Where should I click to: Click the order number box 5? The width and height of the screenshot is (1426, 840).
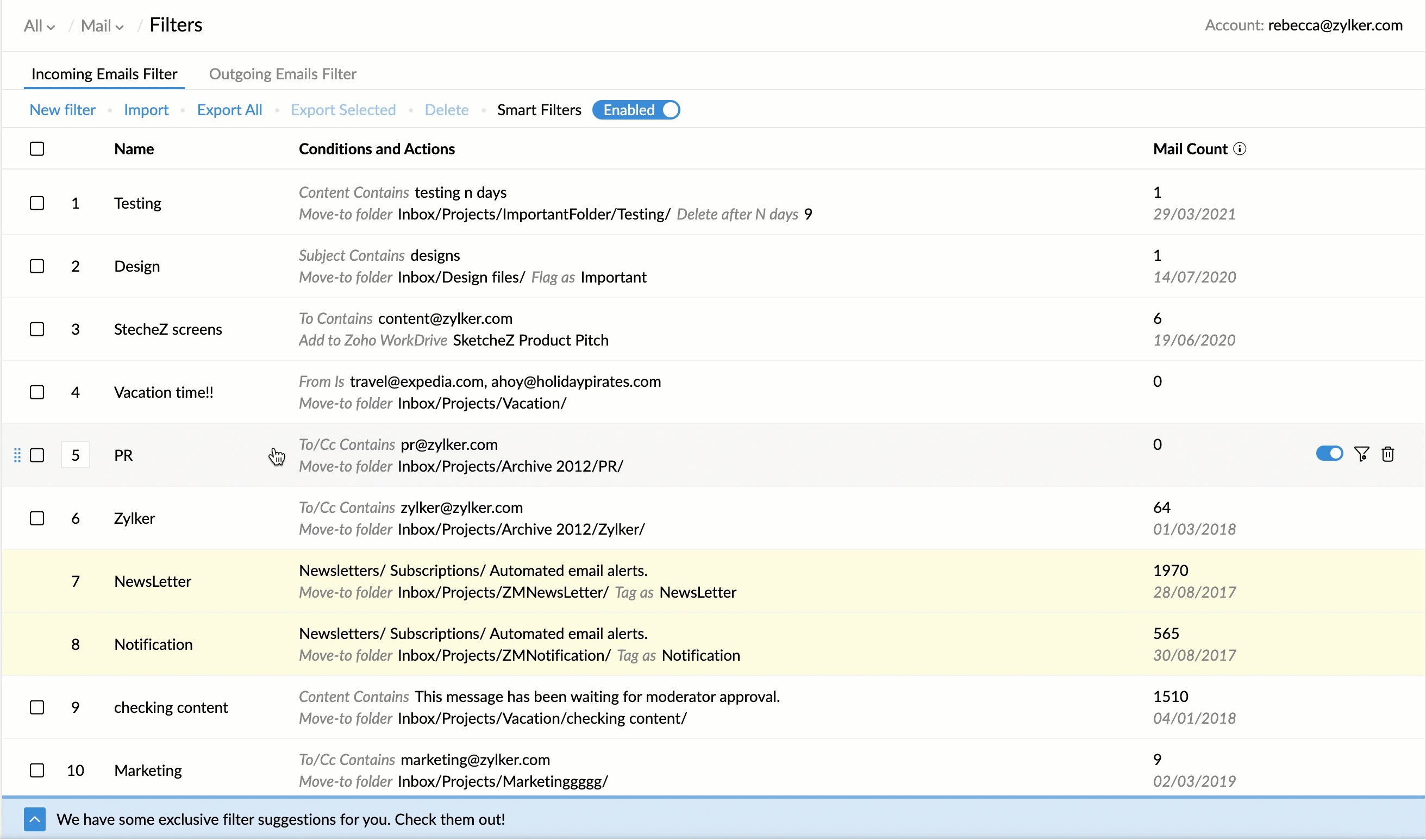click(x=76, y=455)
